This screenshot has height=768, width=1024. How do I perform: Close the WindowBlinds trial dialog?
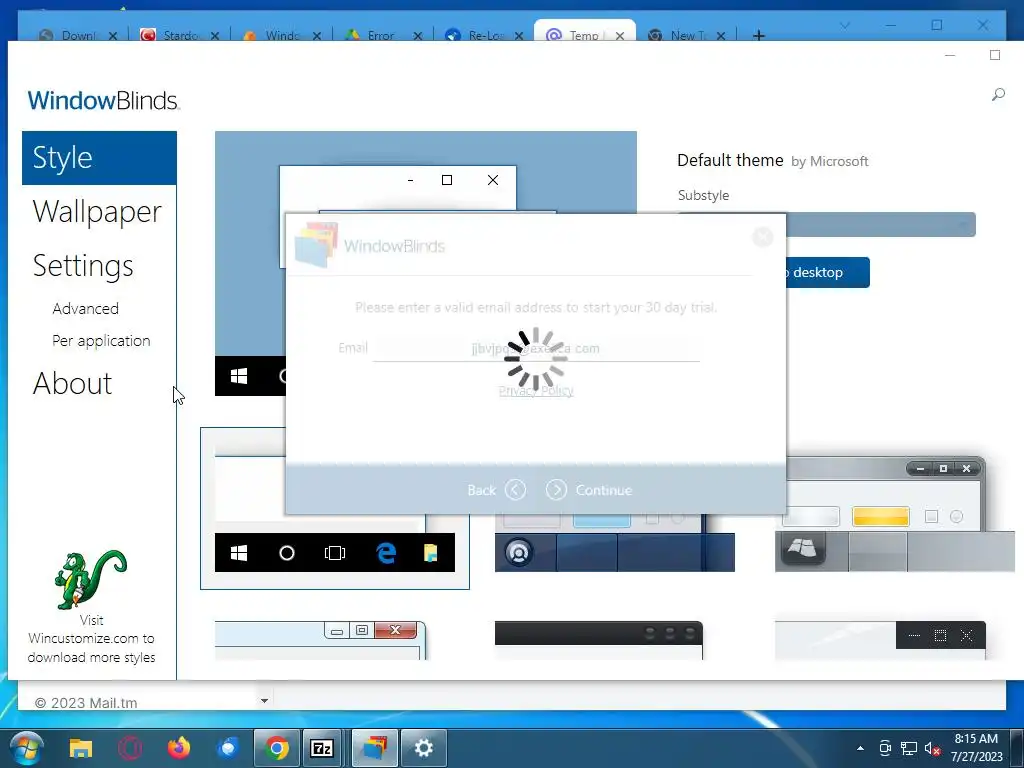[x=762, y=236]
